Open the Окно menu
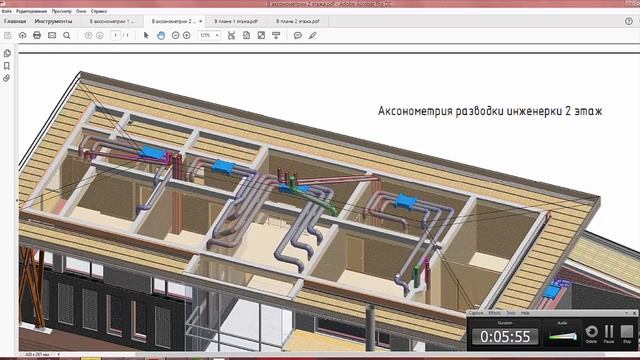Image resolution: width=640 pixels, height=360 pixels. [81, 11]
